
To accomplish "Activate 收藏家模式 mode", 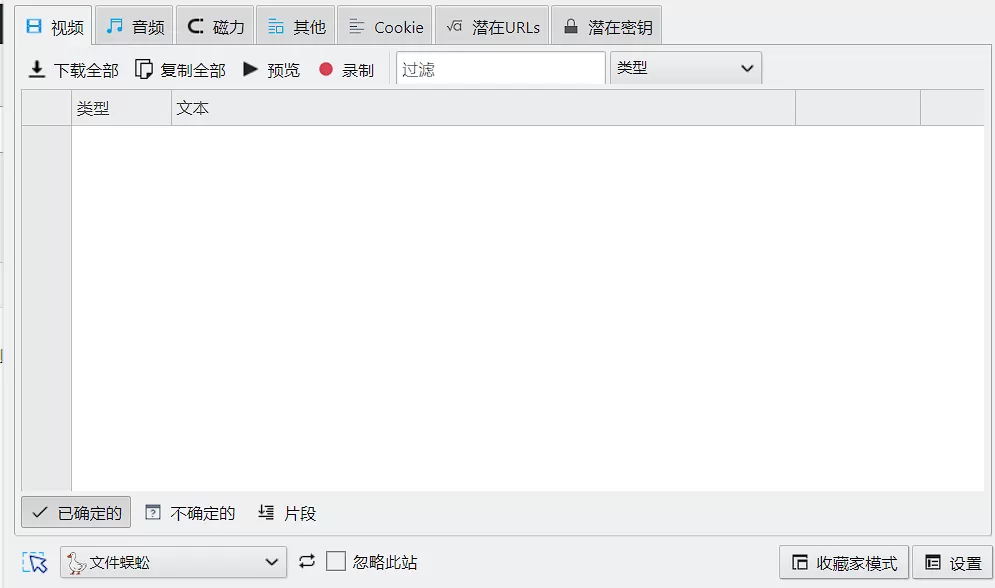I will pyautogui.click(x=841, y=562).
